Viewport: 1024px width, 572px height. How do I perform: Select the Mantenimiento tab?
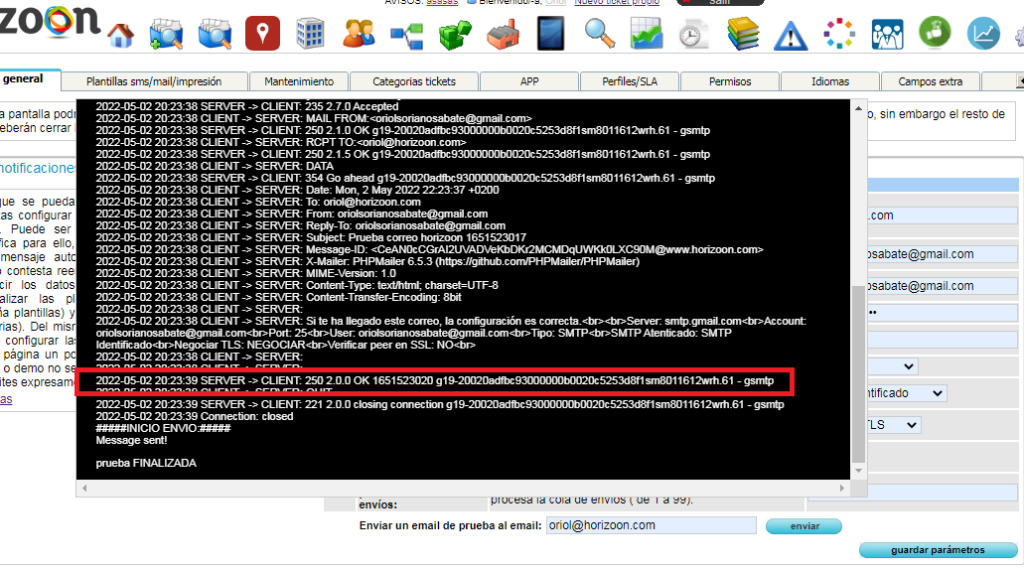click(x=298, y=82)
